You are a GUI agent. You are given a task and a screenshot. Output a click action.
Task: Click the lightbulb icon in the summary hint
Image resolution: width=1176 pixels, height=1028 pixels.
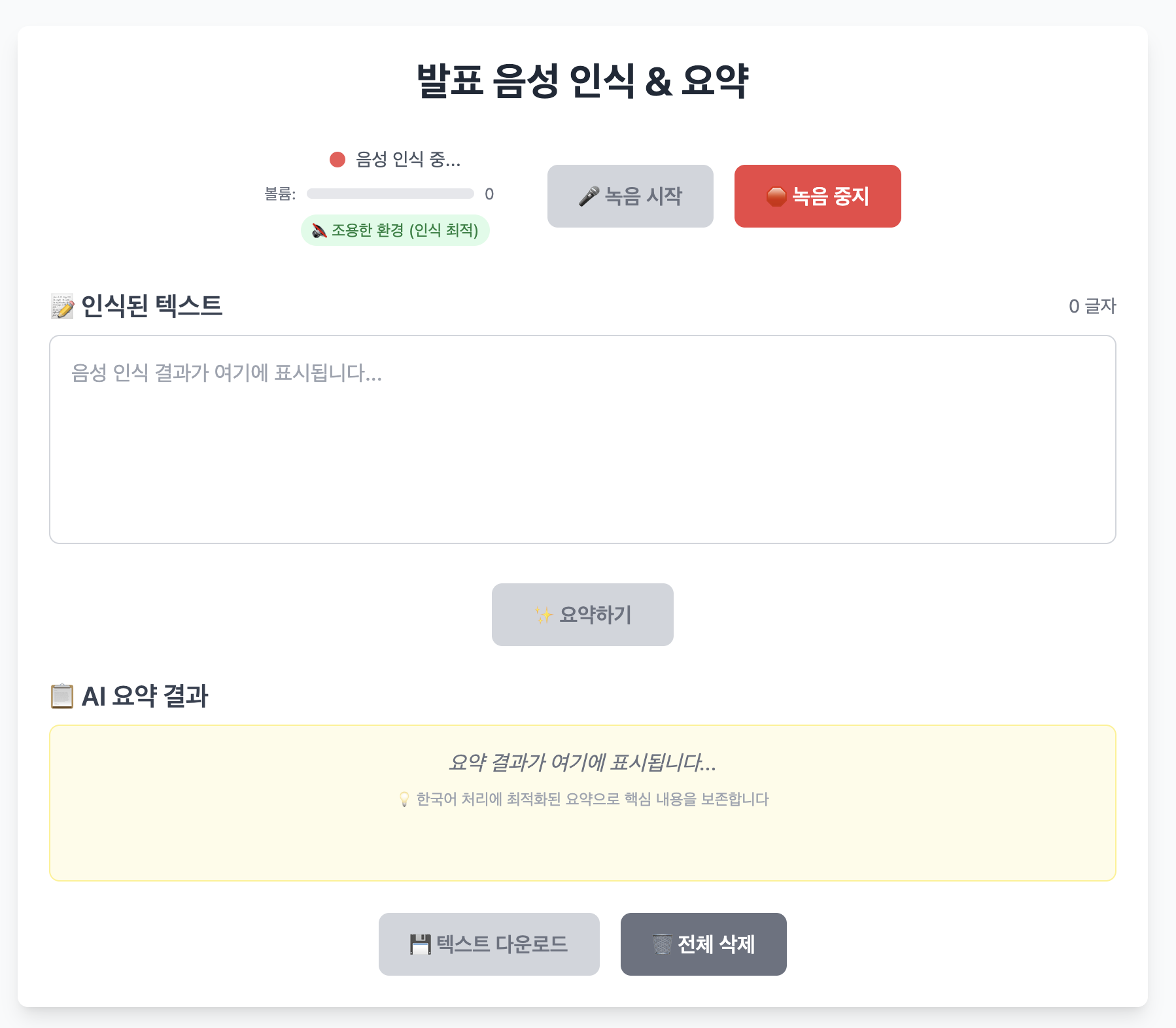point(404,799)
